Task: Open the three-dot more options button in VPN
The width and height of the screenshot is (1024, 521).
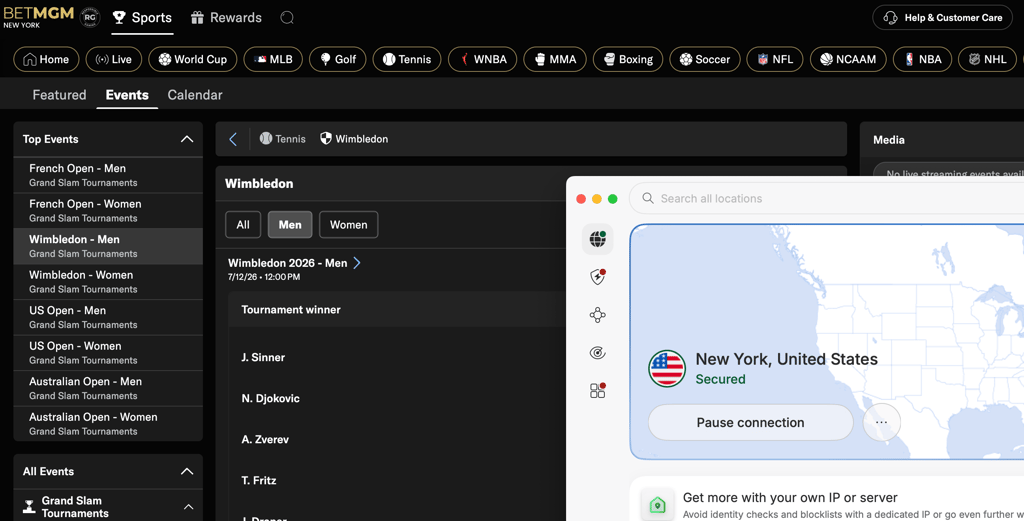Action: (882, 422)
